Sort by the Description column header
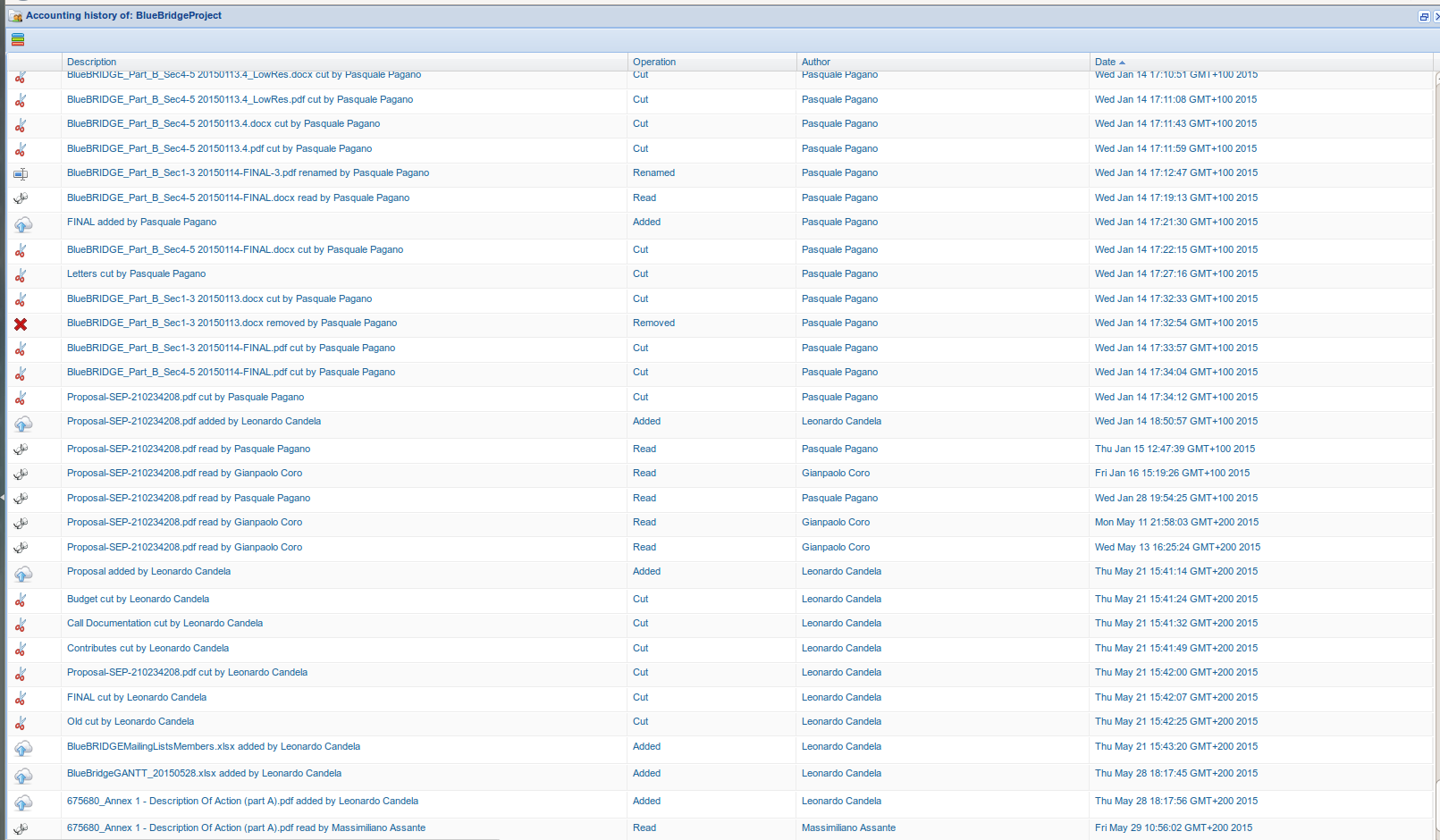This screenshot has height=840, width=1440. pos(345,62)
